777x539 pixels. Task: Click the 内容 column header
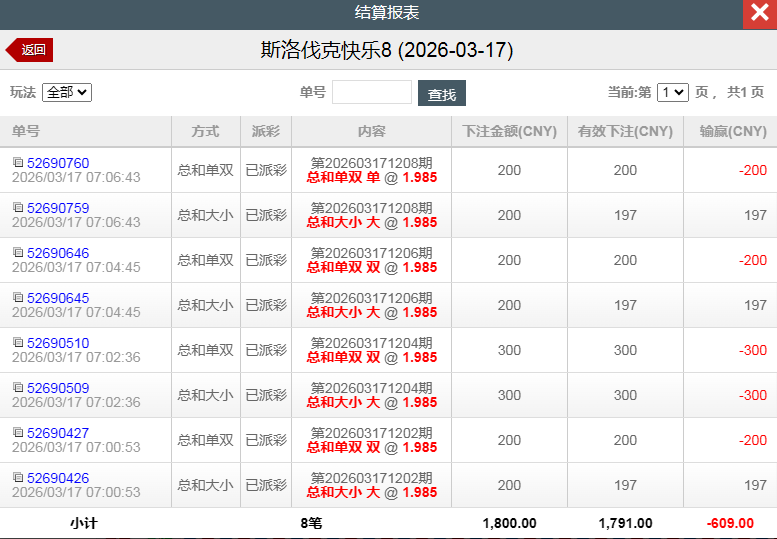tap(372, 131)
